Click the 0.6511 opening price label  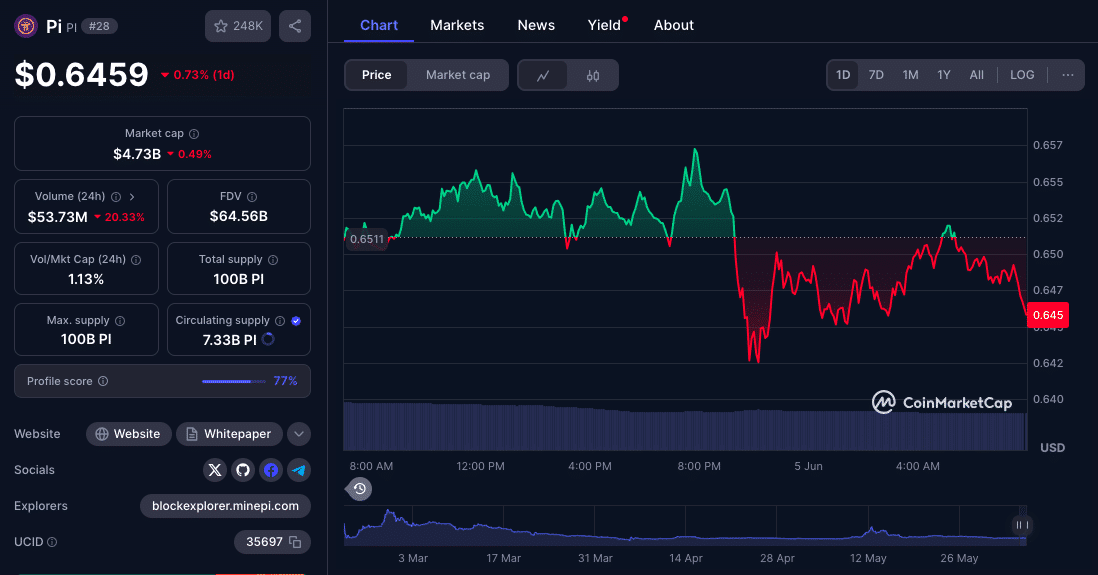367,240
